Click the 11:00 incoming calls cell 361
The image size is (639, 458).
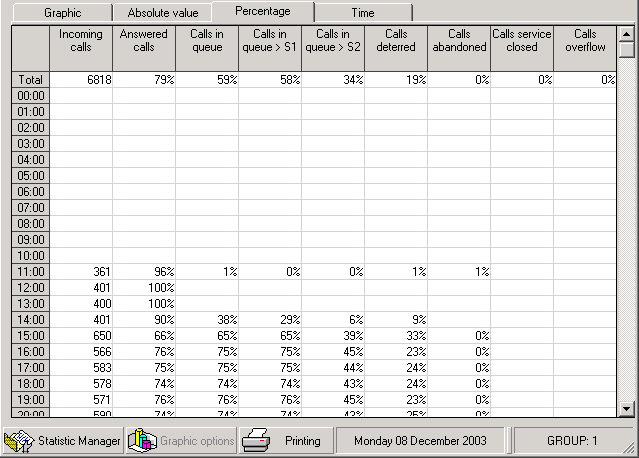coord(81,271)
